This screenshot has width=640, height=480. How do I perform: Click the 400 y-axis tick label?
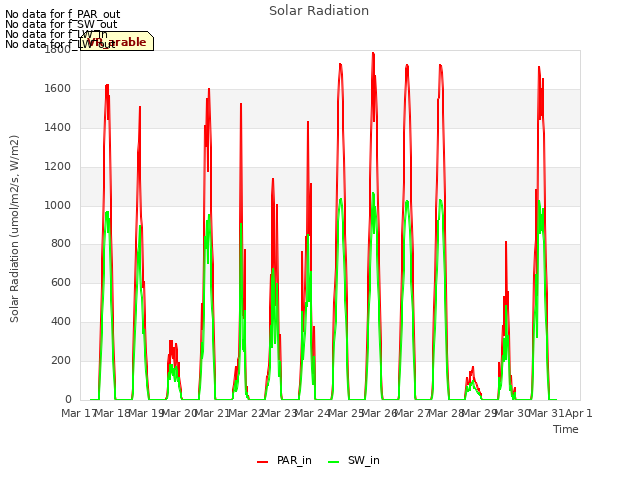(x=61, y=322)
